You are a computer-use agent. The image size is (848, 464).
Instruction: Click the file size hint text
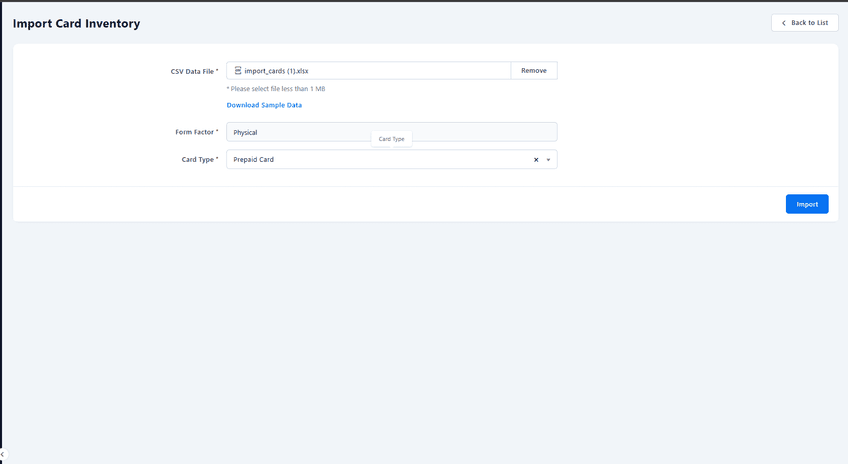[276, 89]
